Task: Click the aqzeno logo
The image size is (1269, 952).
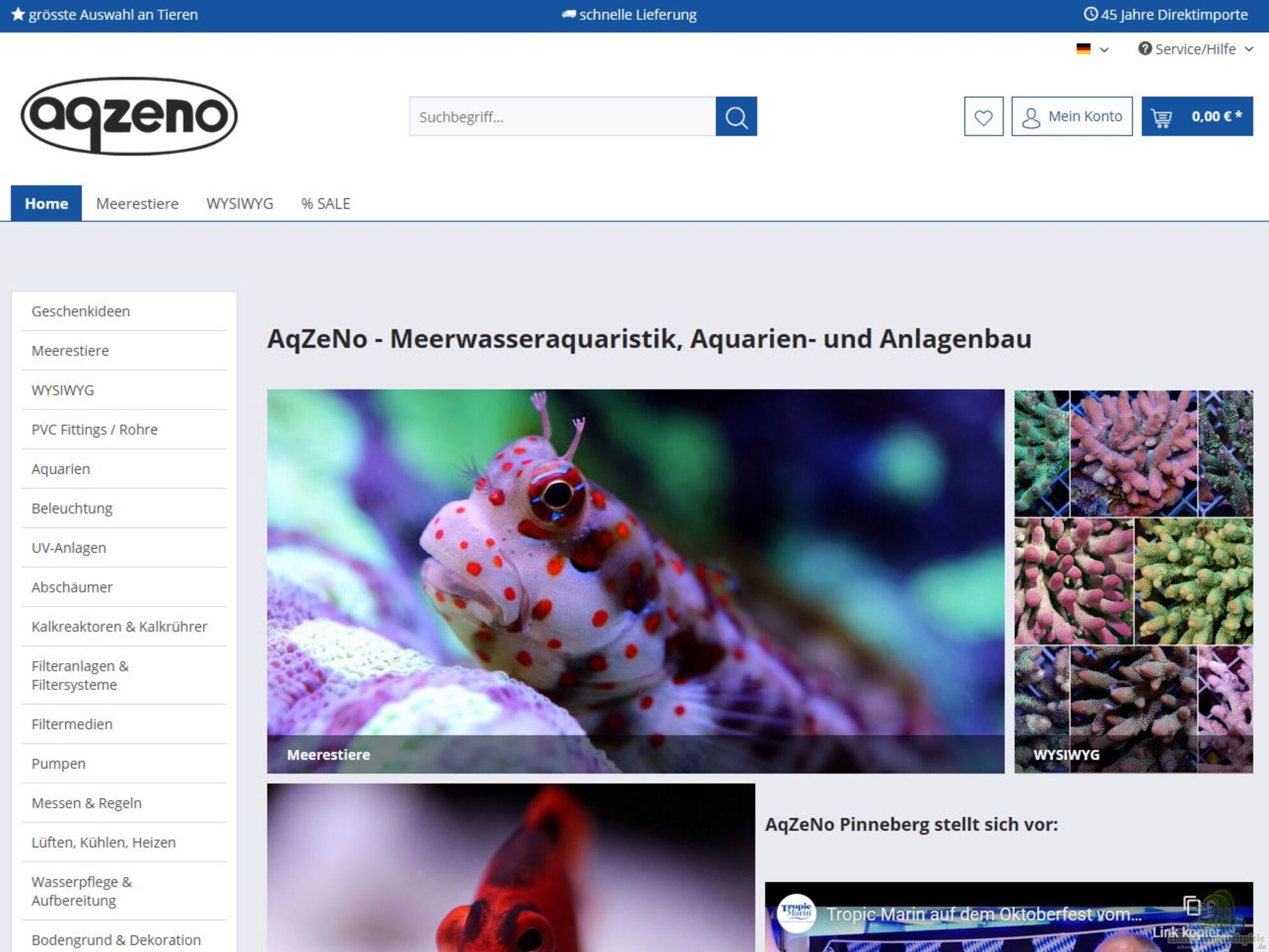Action: (129, 116)
